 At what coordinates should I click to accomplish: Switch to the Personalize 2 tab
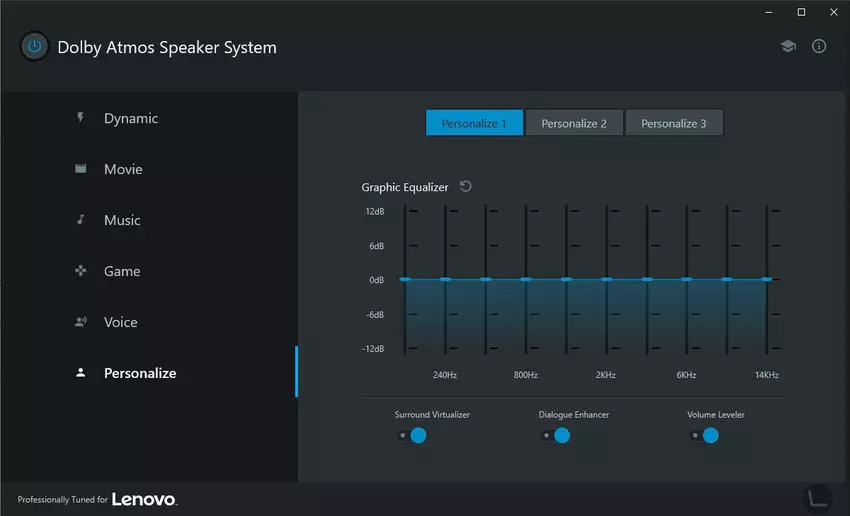[574, 123]
